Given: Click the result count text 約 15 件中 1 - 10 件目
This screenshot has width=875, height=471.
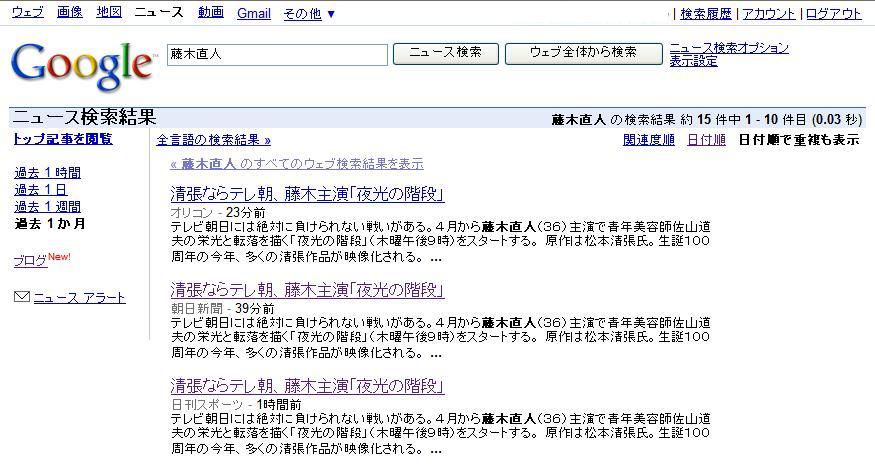Looking at the screenshot, I should (x=743, y=119).
